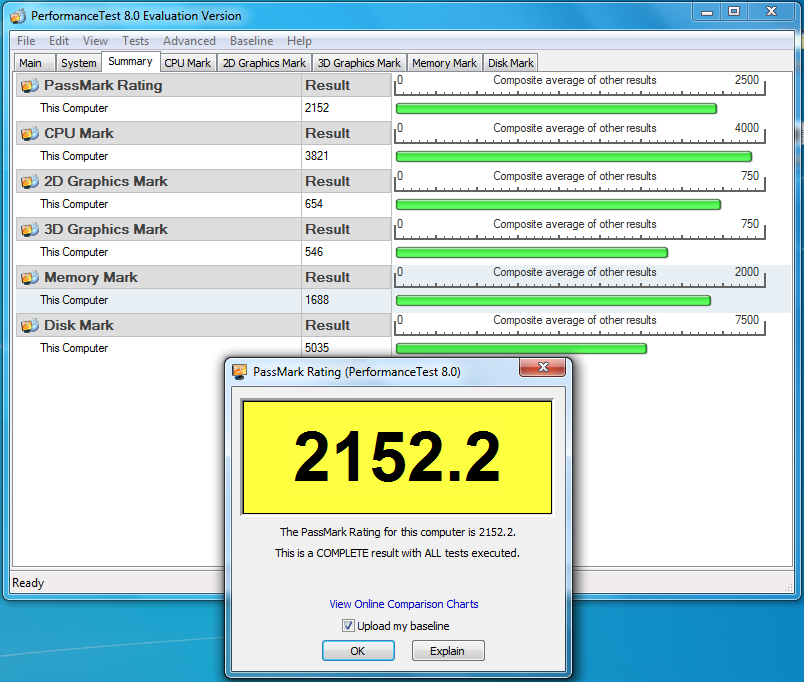804x682 pixels.
Task: Click PassMark Rating dialog title icon
Action: [239, 372]
